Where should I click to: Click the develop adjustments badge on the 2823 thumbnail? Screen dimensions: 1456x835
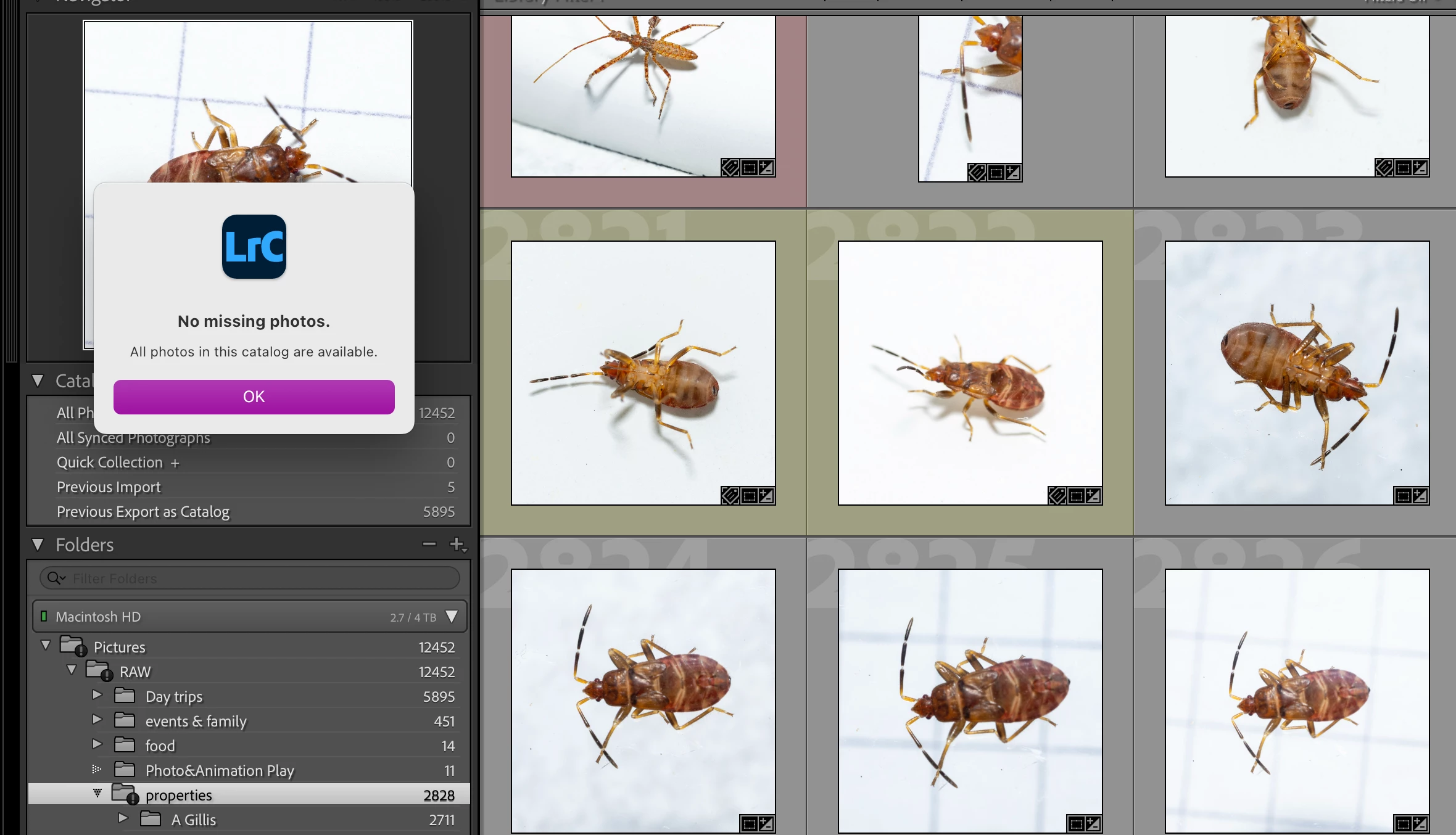point(1419,496)
